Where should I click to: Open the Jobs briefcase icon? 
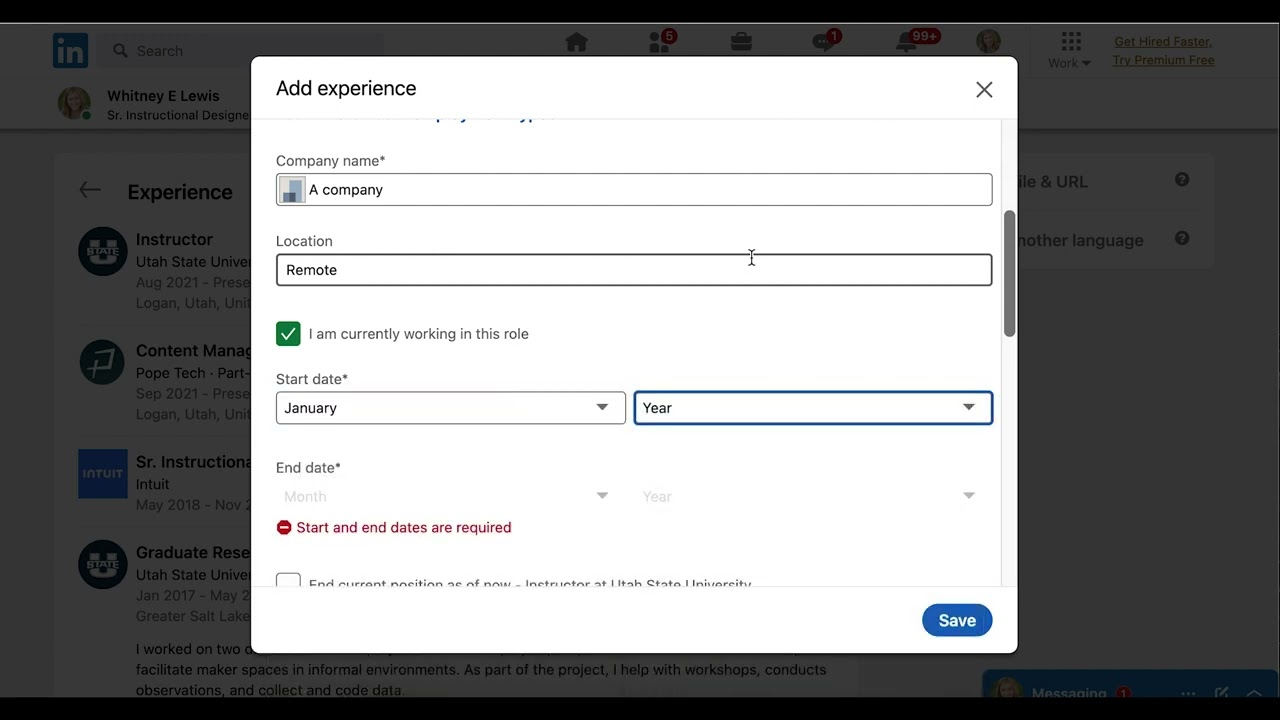[741, 42]
